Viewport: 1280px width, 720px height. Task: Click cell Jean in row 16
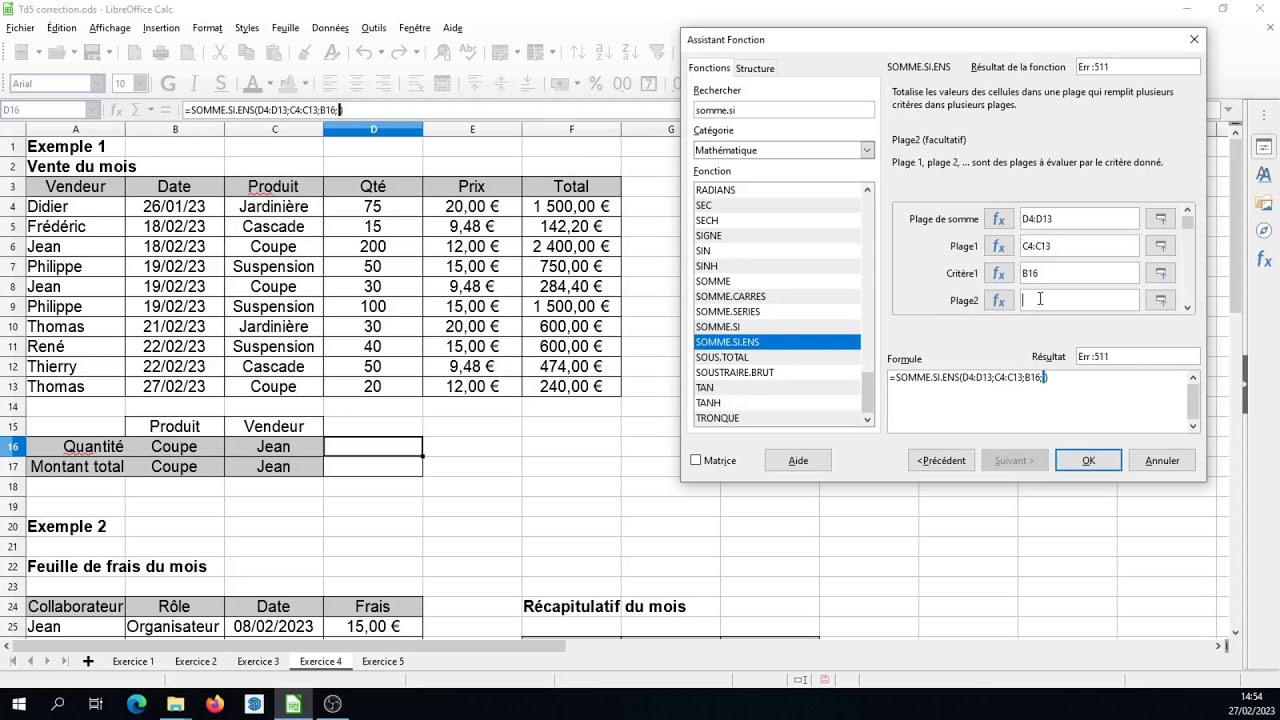click(x=274, y=447)
